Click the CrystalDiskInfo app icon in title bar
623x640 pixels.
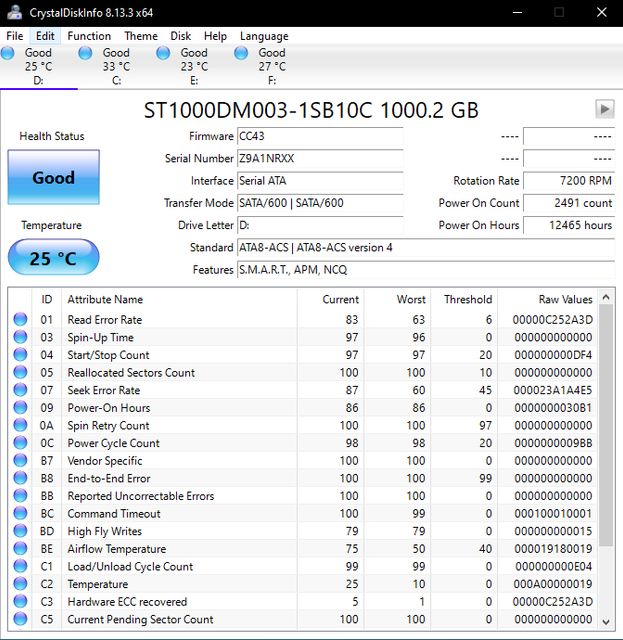(x=14, y=12)
